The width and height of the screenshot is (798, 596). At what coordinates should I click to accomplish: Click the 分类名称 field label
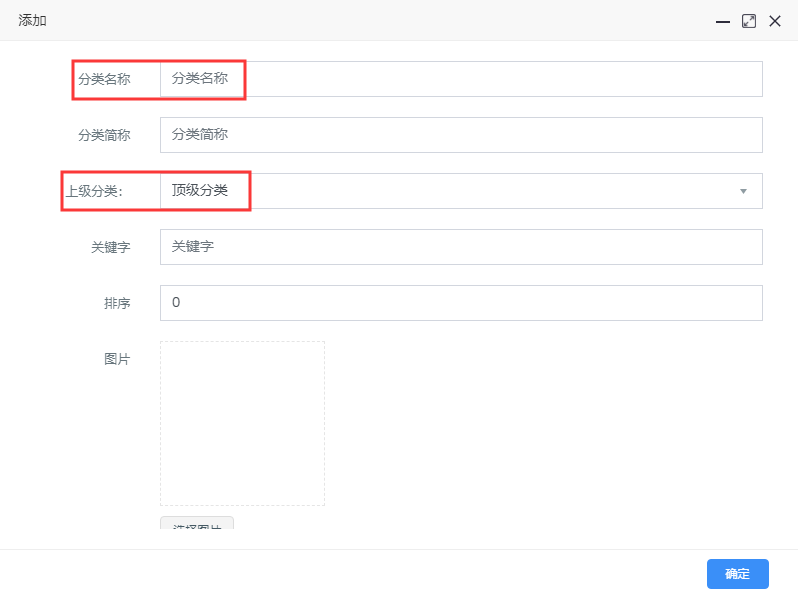point(104,79)
